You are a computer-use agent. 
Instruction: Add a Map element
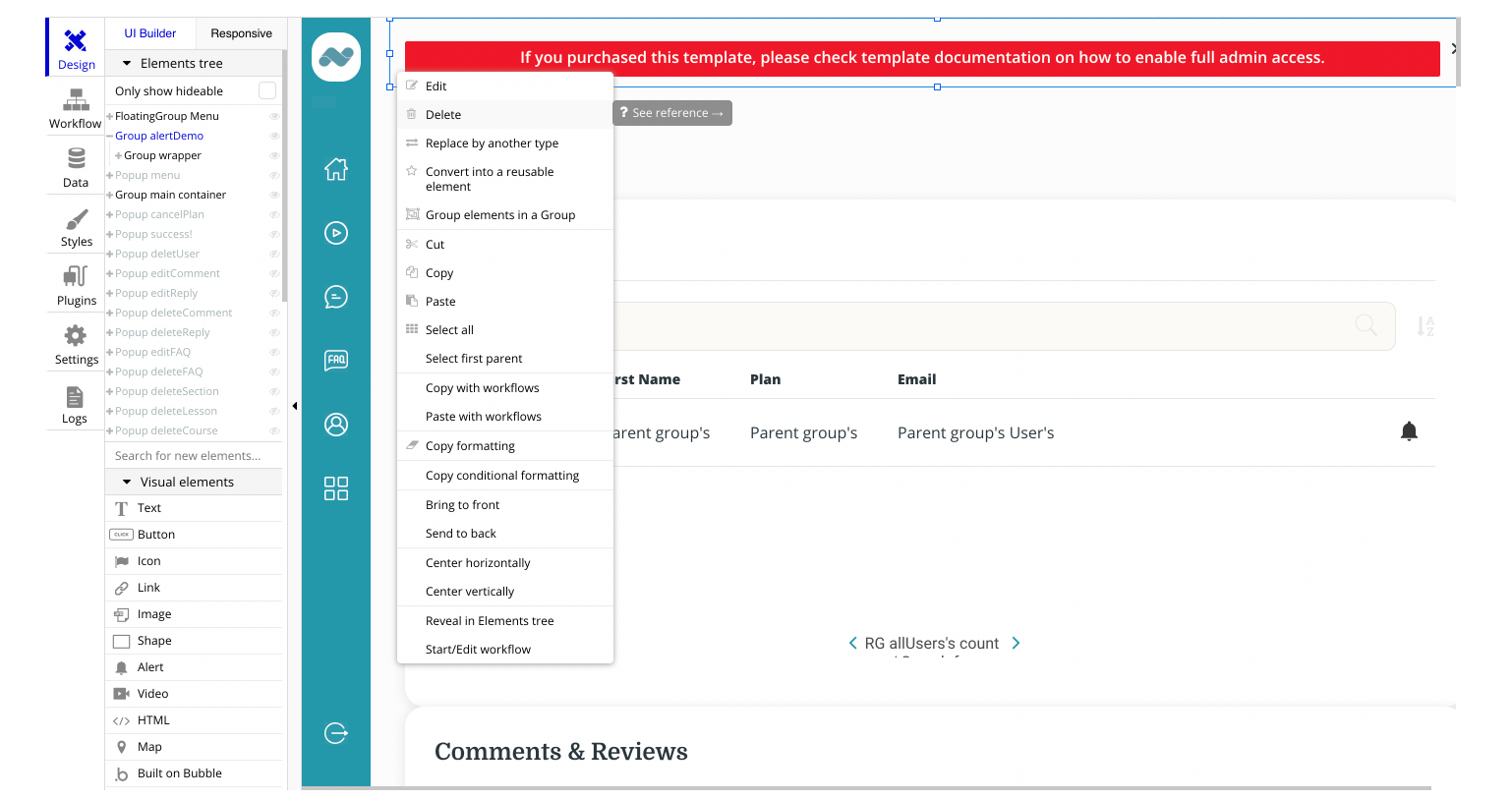194,747
